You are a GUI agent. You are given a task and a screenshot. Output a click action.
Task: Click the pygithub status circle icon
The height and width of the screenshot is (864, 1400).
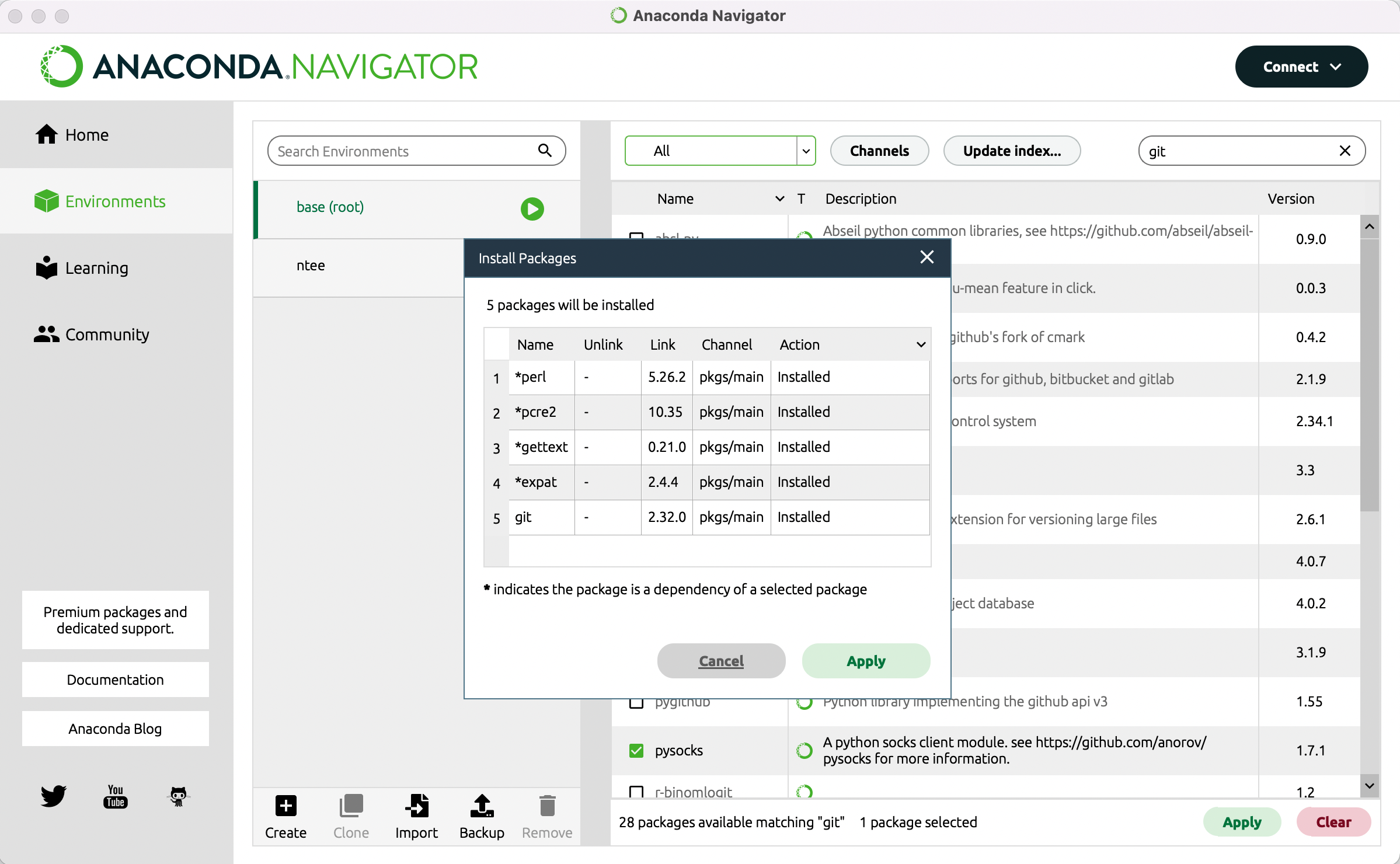click(805, 703)
